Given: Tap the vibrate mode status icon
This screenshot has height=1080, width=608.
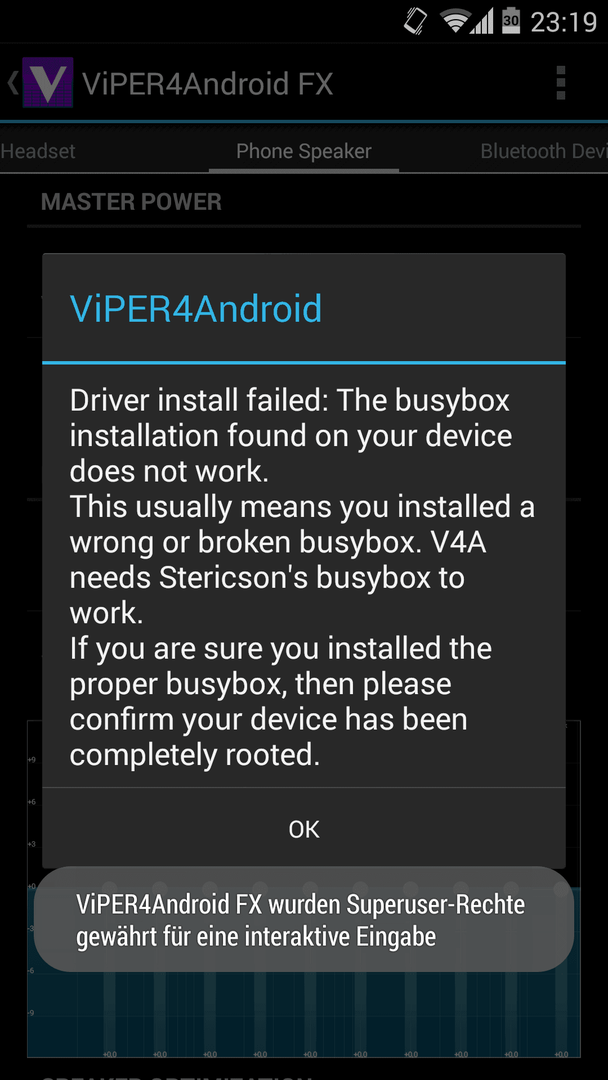Looking at the screenshot, I should [x=415, y=21].
